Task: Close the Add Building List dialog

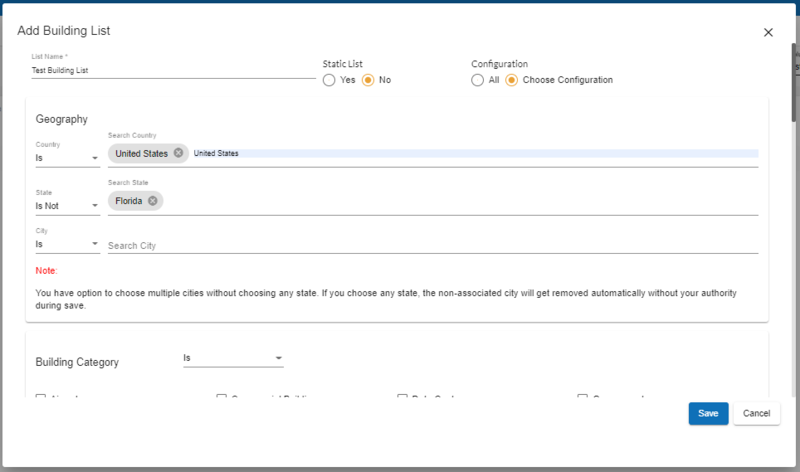Action: [768, 32]
